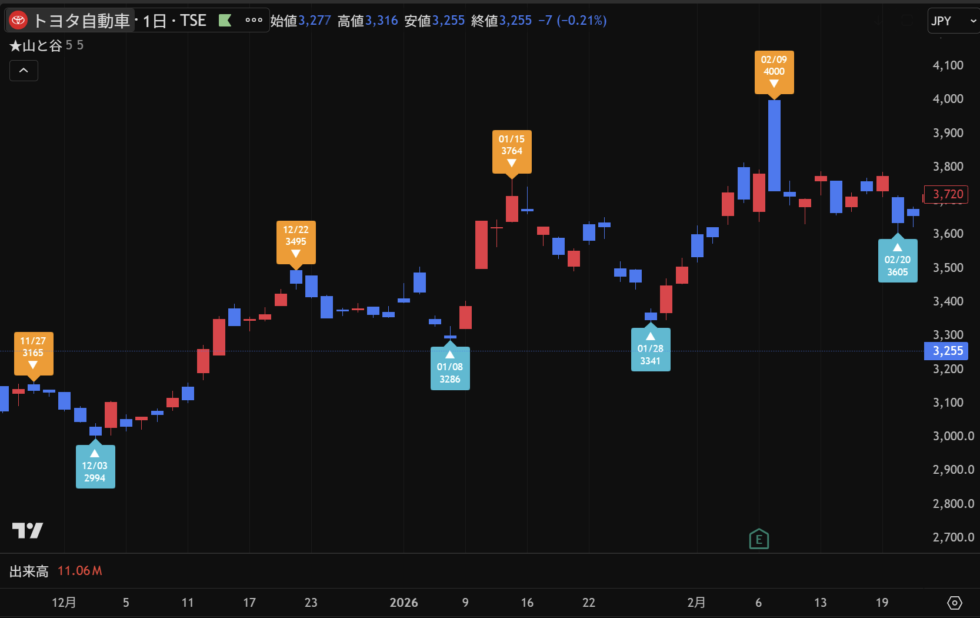Click the 12/03 2994 valley label
Screen dimensions: 980x618
95,466
